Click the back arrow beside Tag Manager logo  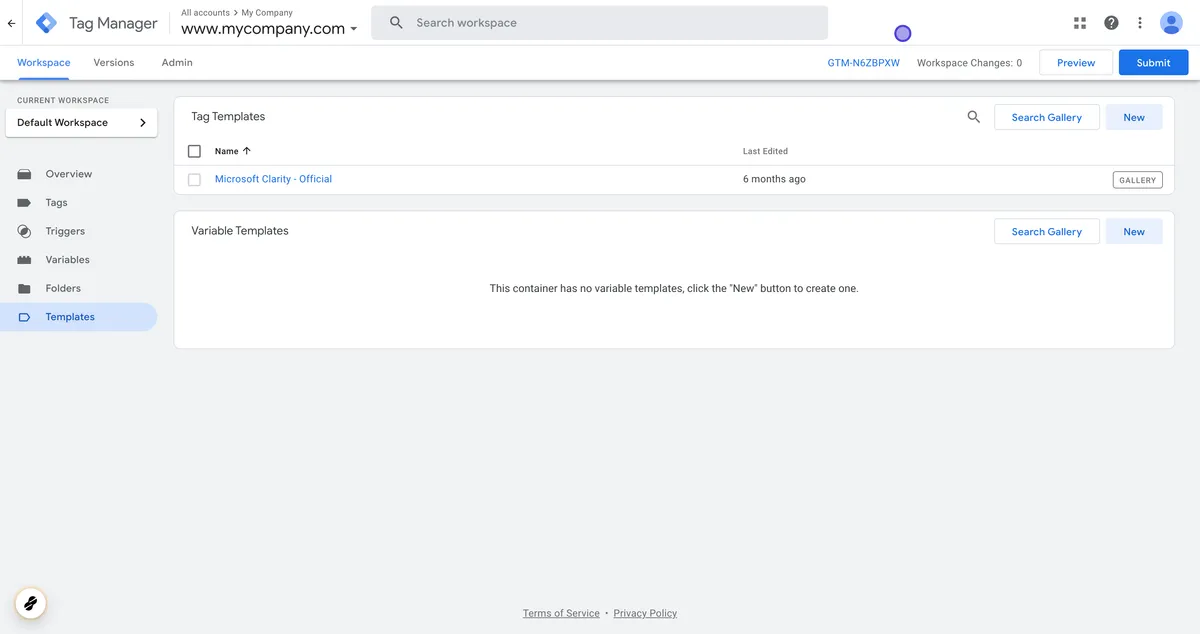(x=11, y=23)
